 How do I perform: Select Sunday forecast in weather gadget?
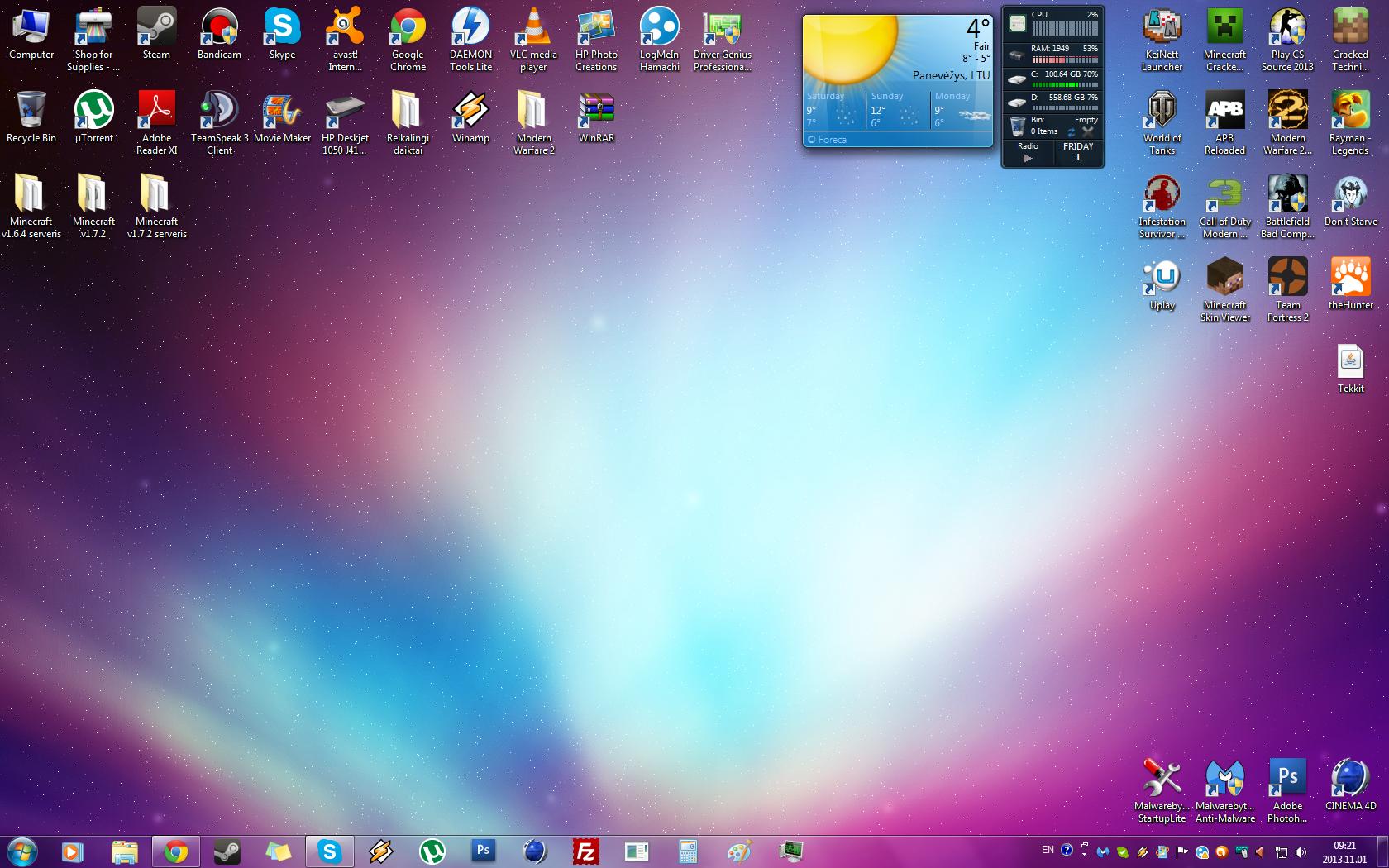pos(897,109)
